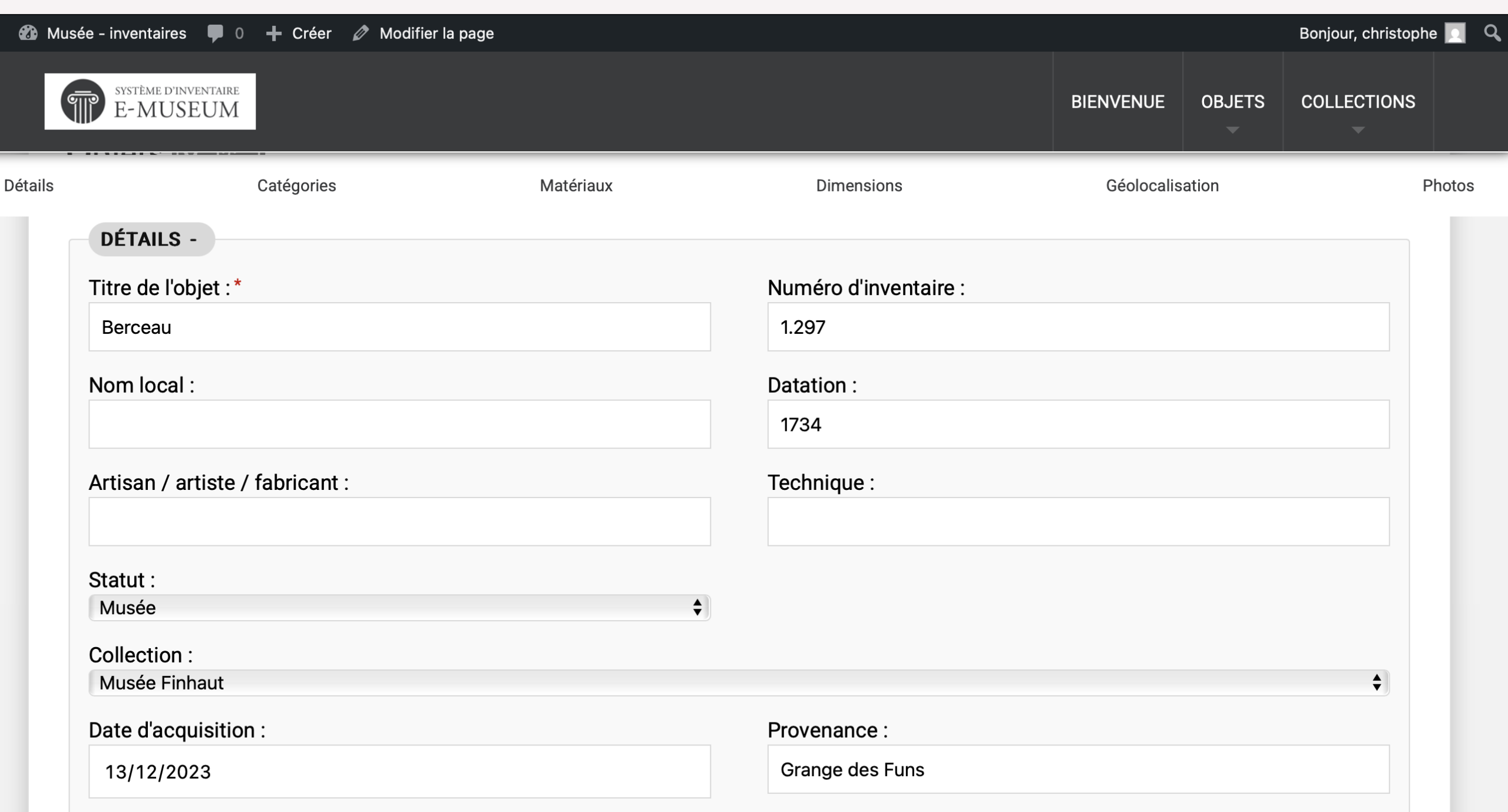Switch to the Matériaux tab

pyautogui.click(x=576, y=185)
